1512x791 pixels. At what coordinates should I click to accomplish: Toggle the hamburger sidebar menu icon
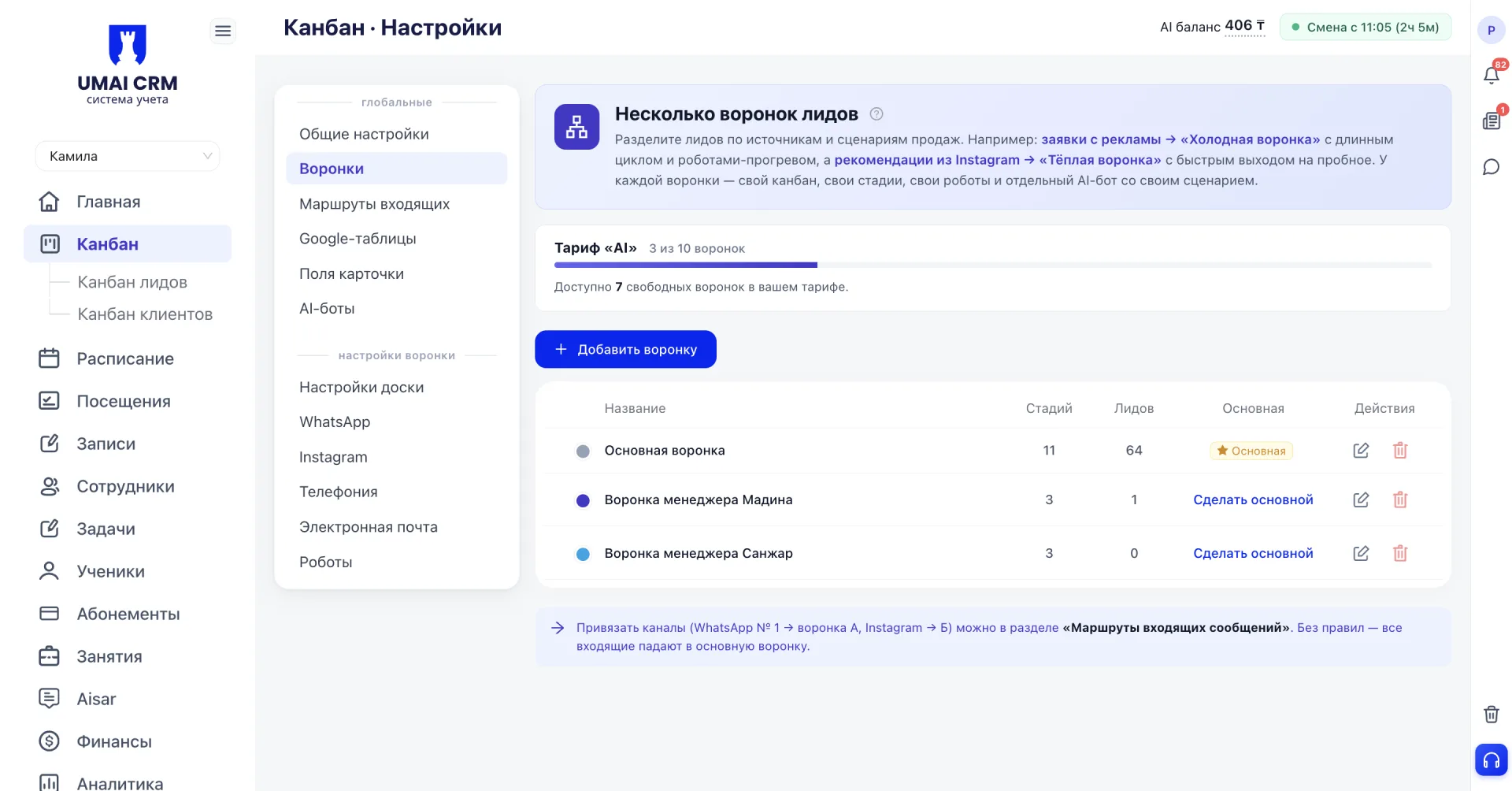223,31
